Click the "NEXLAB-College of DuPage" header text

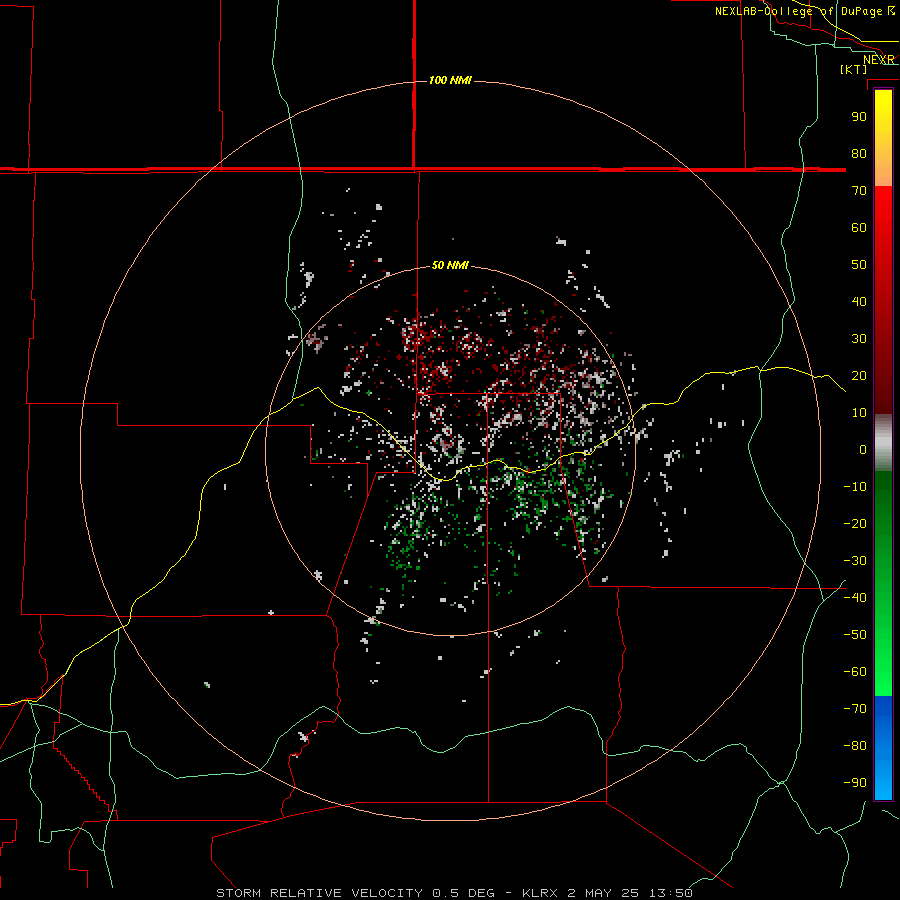[x=798, y=11]
